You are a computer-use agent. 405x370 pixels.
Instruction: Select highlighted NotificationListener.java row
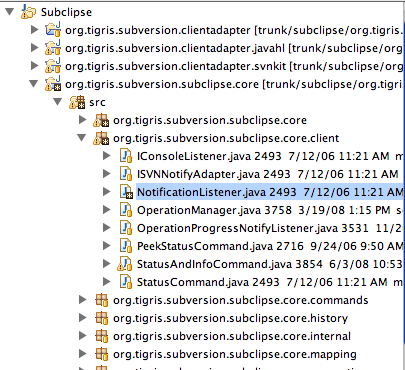click(269, 192)
